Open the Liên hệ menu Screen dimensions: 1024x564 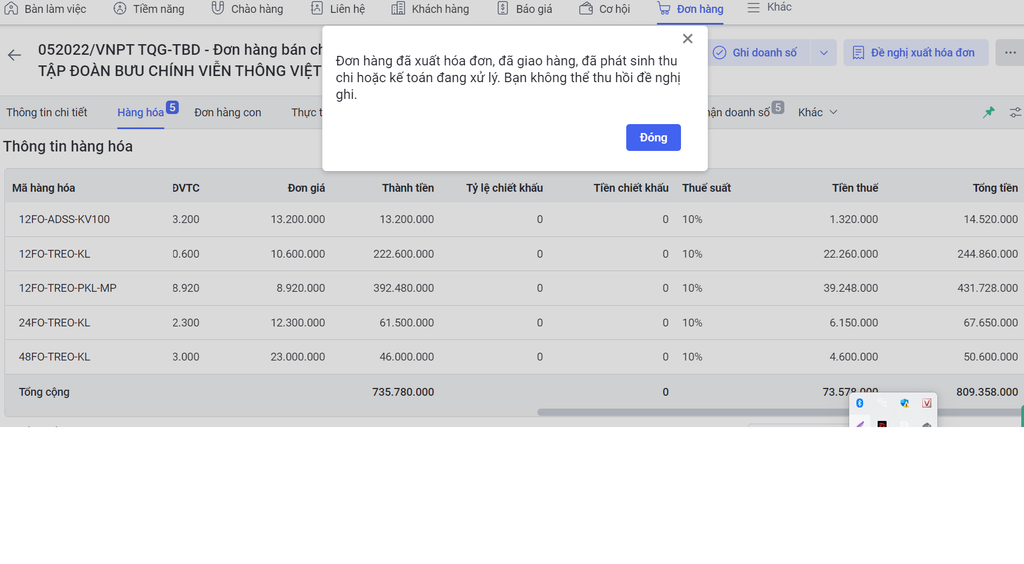(338, 9)
